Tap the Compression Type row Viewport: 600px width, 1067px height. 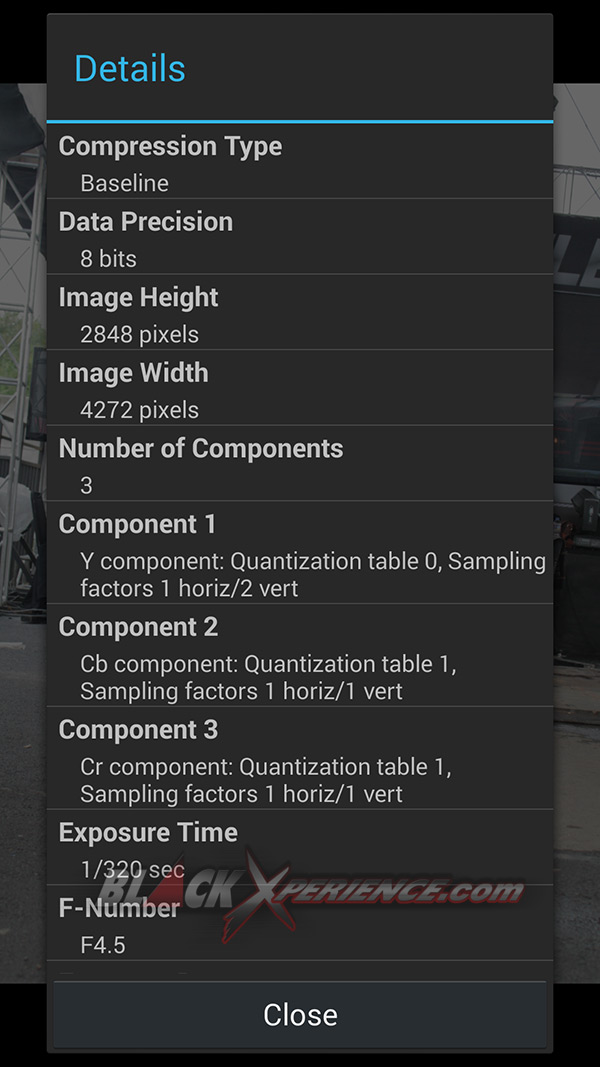click(x=170, y=146)
